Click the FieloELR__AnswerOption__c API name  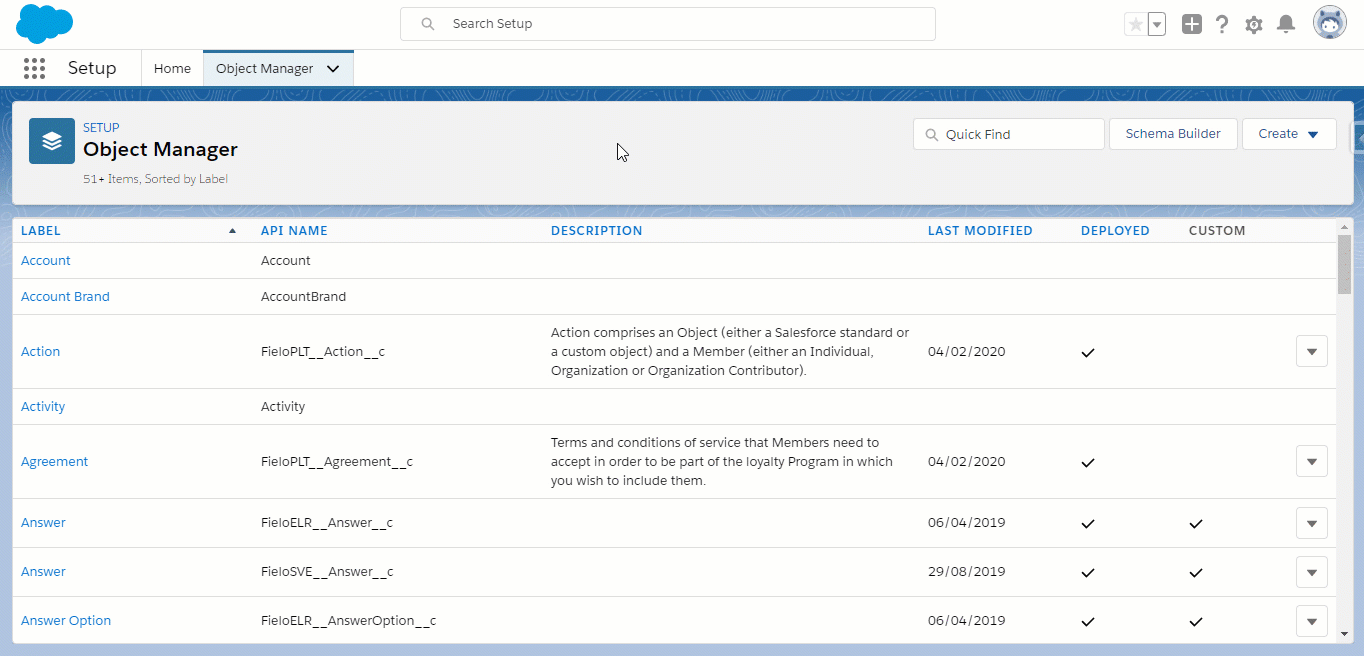point(348,621)
